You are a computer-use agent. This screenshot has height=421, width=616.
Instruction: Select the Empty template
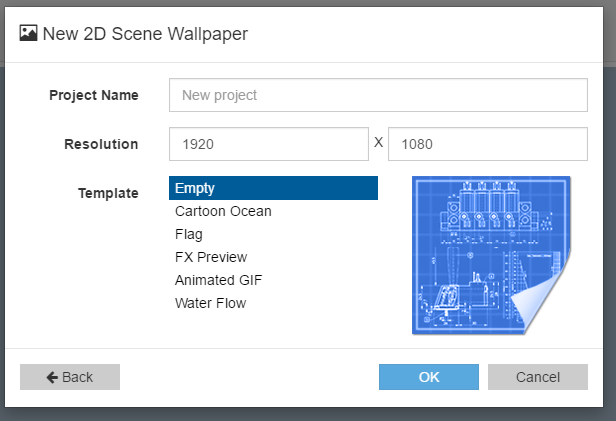[273, 188]
